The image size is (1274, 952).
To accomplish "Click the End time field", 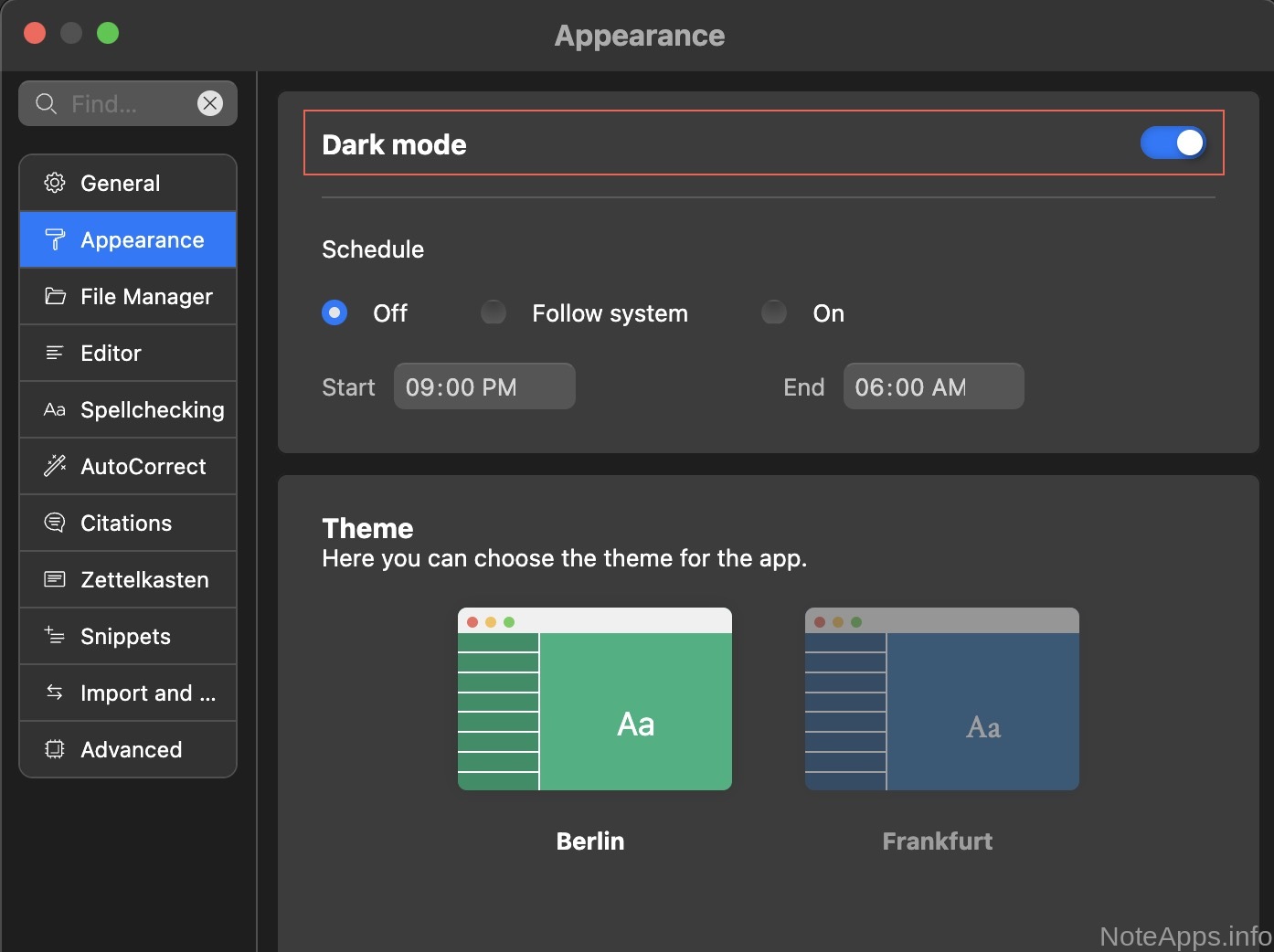I will tap(932, 386).
